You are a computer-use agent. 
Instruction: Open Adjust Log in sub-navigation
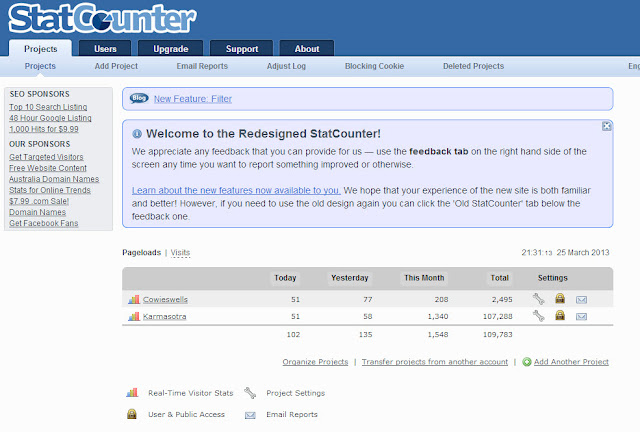point(286,66)
